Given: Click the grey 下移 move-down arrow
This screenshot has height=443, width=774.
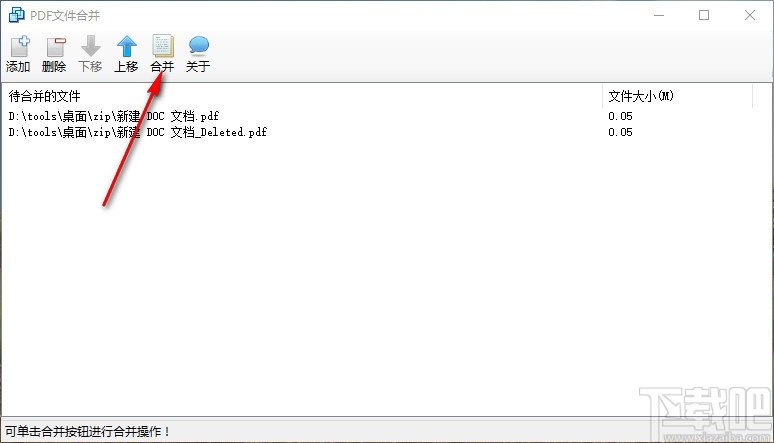Looking at the screenshot, I should (90, 46).
